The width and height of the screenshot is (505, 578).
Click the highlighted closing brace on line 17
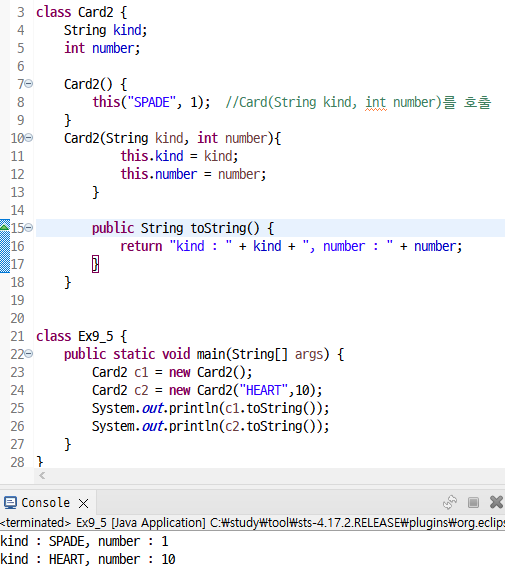click(95, 264)
